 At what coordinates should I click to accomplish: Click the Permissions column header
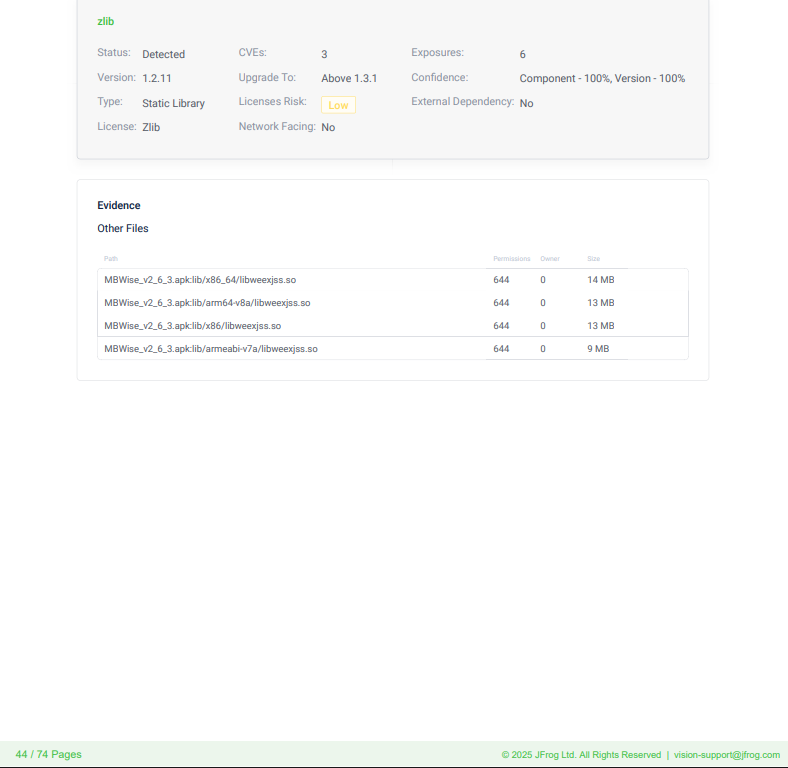(511, 259)
